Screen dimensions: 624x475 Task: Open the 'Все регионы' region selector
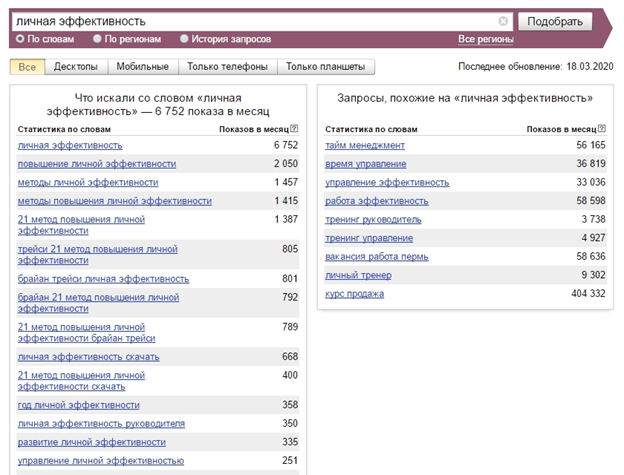[x=485, y=39]
